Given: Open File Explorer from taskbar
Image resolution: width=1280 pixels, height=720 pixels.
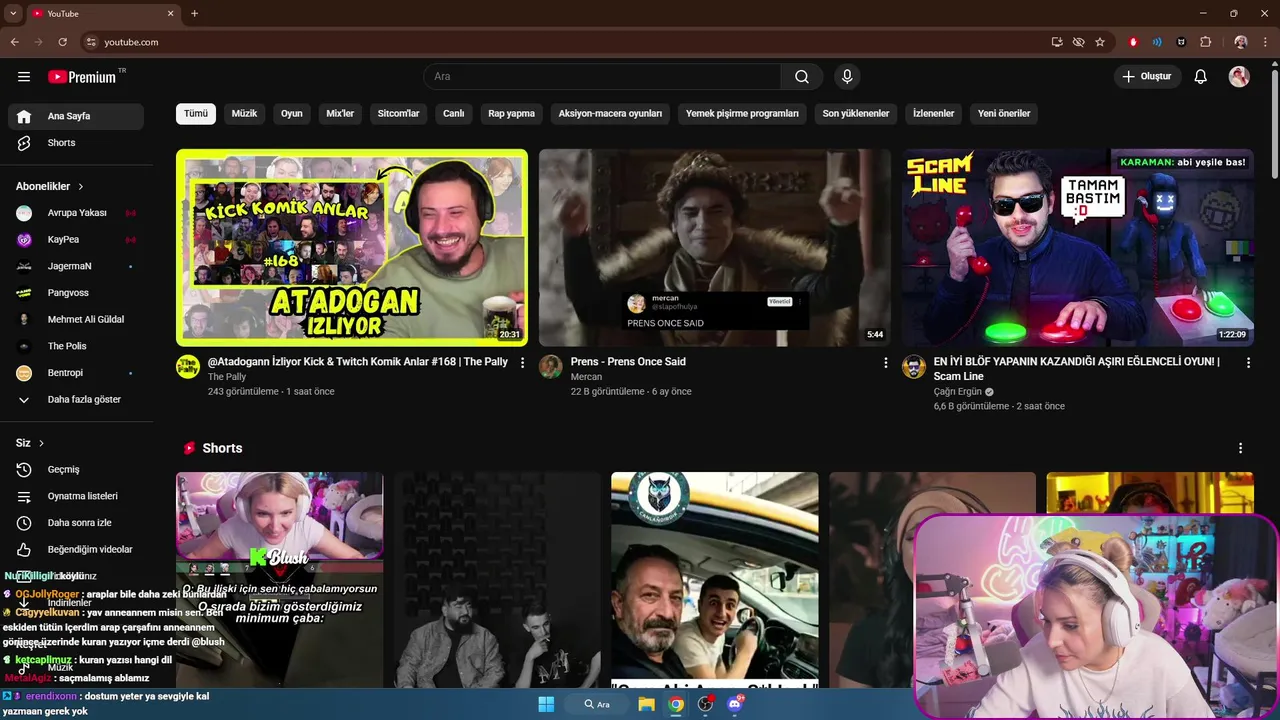Looking at the screenshot, I should [x=647, y=704].
